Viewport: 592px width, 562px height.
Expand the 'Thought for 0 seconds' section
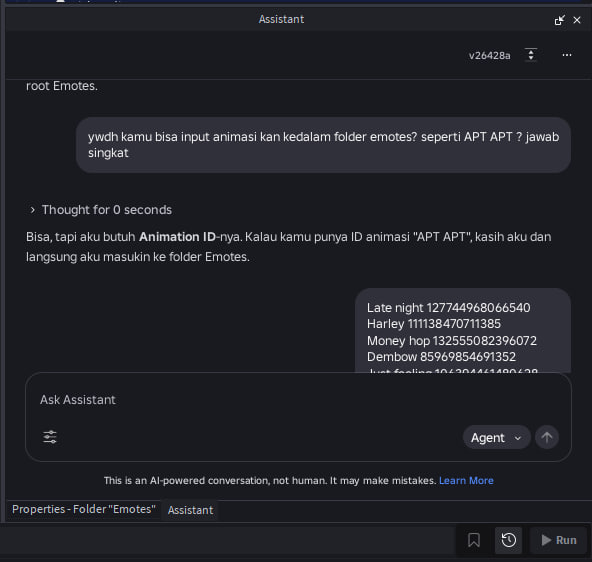101,210
